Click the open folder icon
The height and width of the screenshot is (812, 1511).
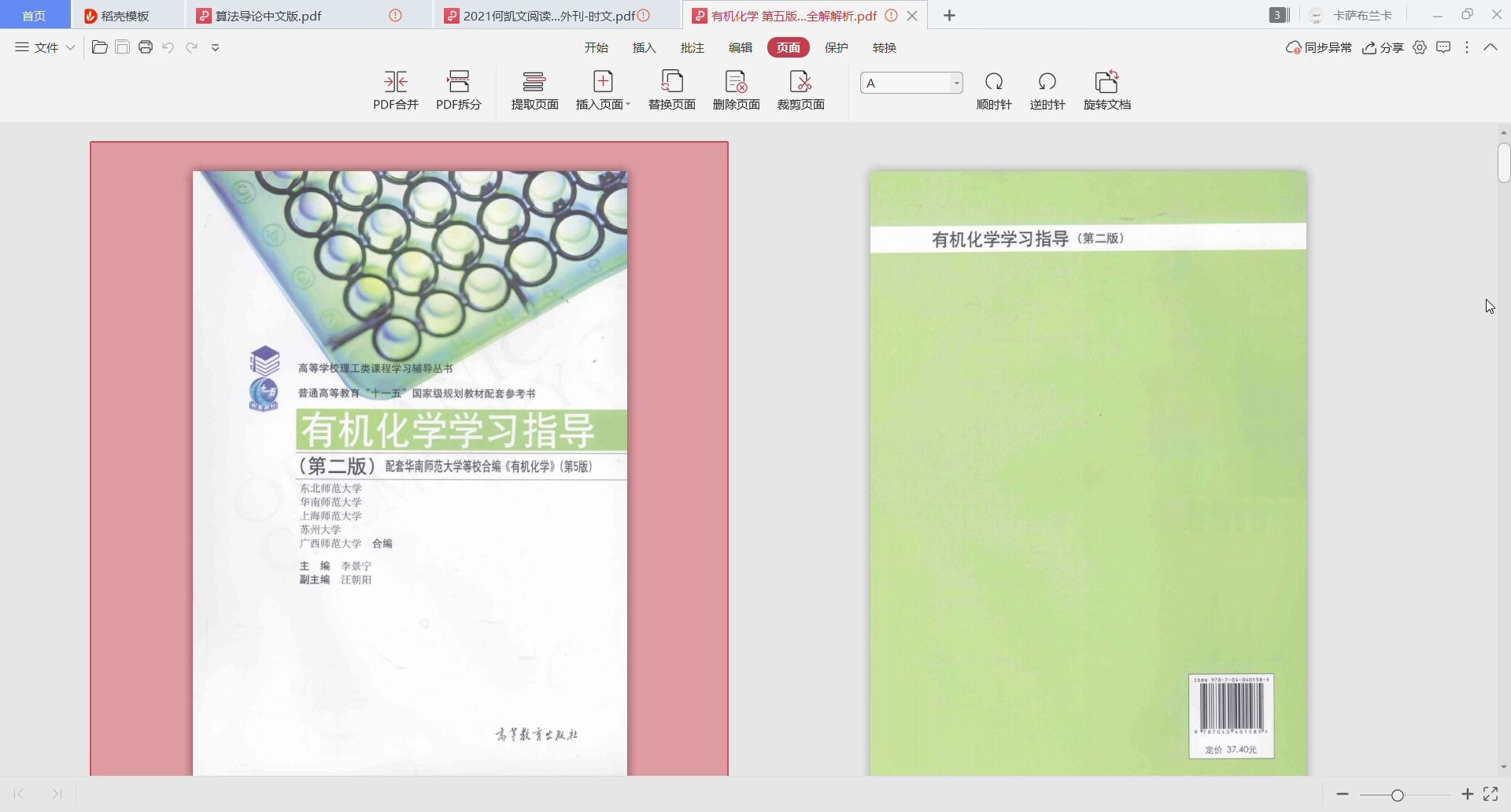(x=100, y=47)
